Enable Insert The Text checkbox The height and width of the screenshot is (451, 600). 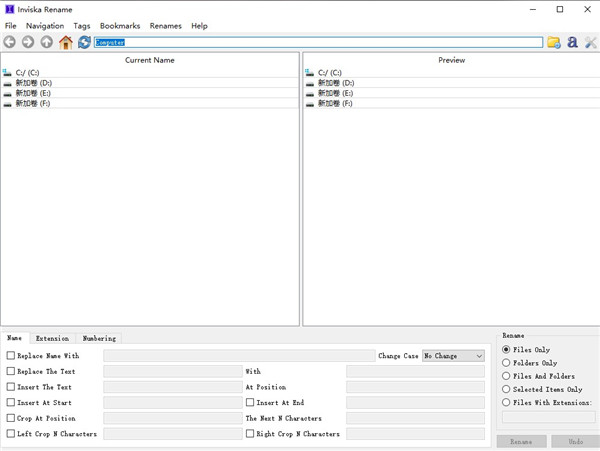[11, 387]
